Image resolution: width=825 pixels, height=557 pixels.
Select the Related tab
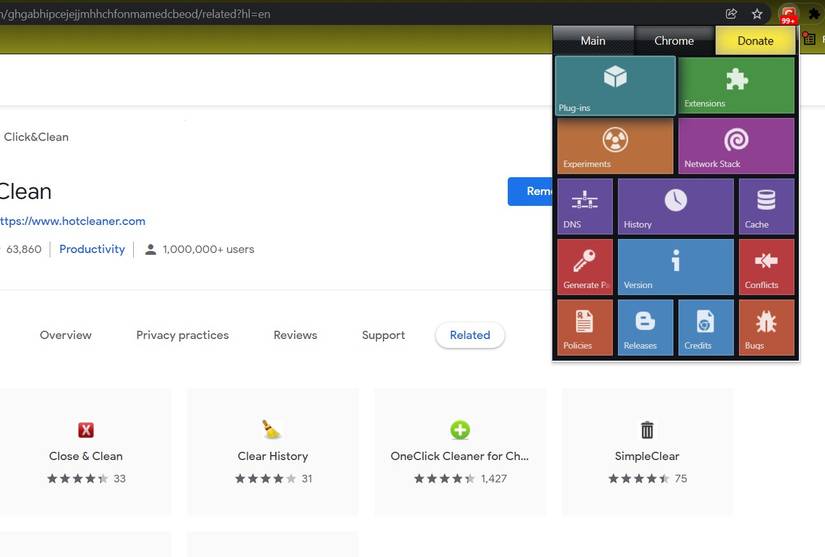point(470,335)
